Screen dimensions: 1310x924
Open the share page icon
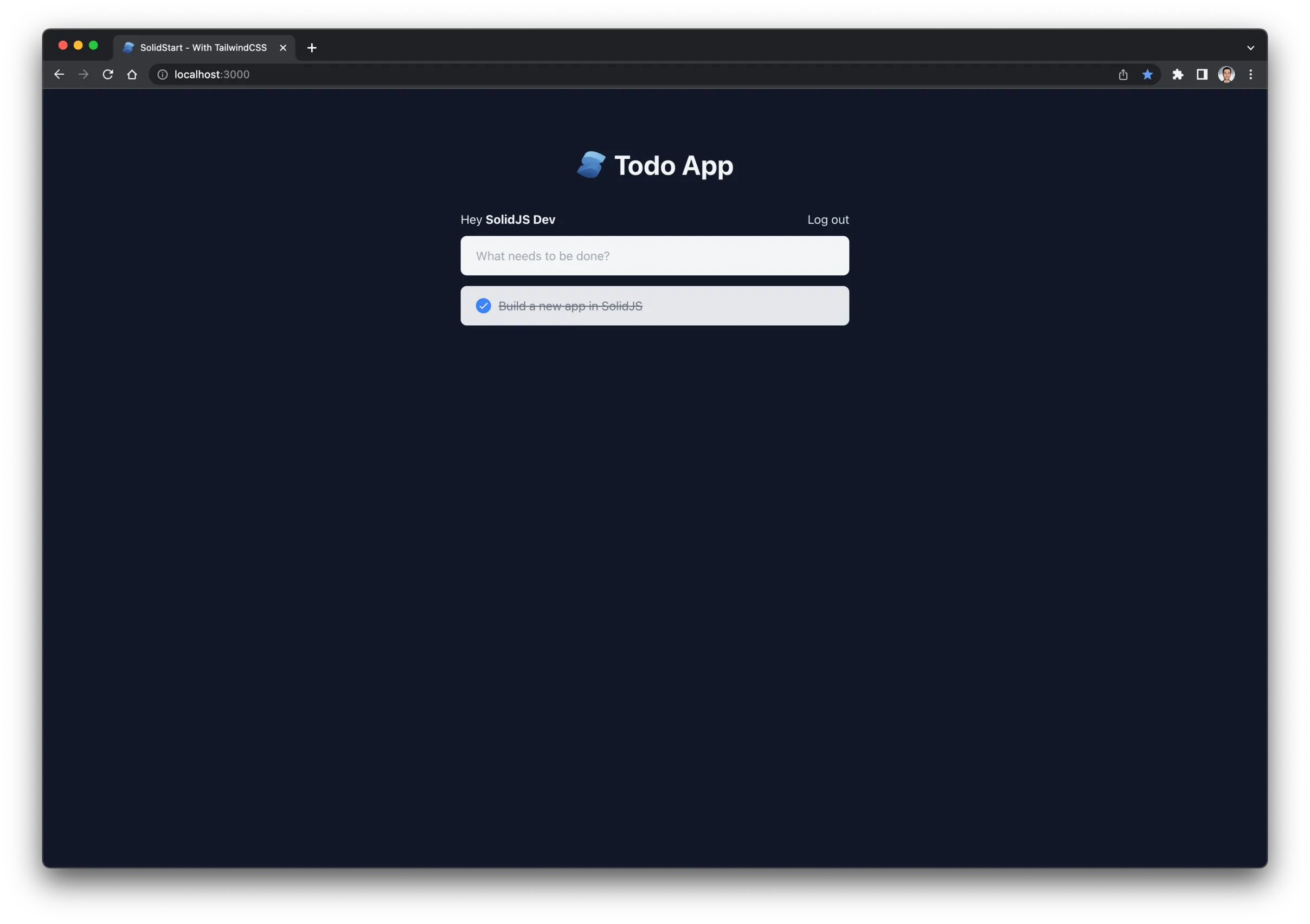coord(1123,75)
